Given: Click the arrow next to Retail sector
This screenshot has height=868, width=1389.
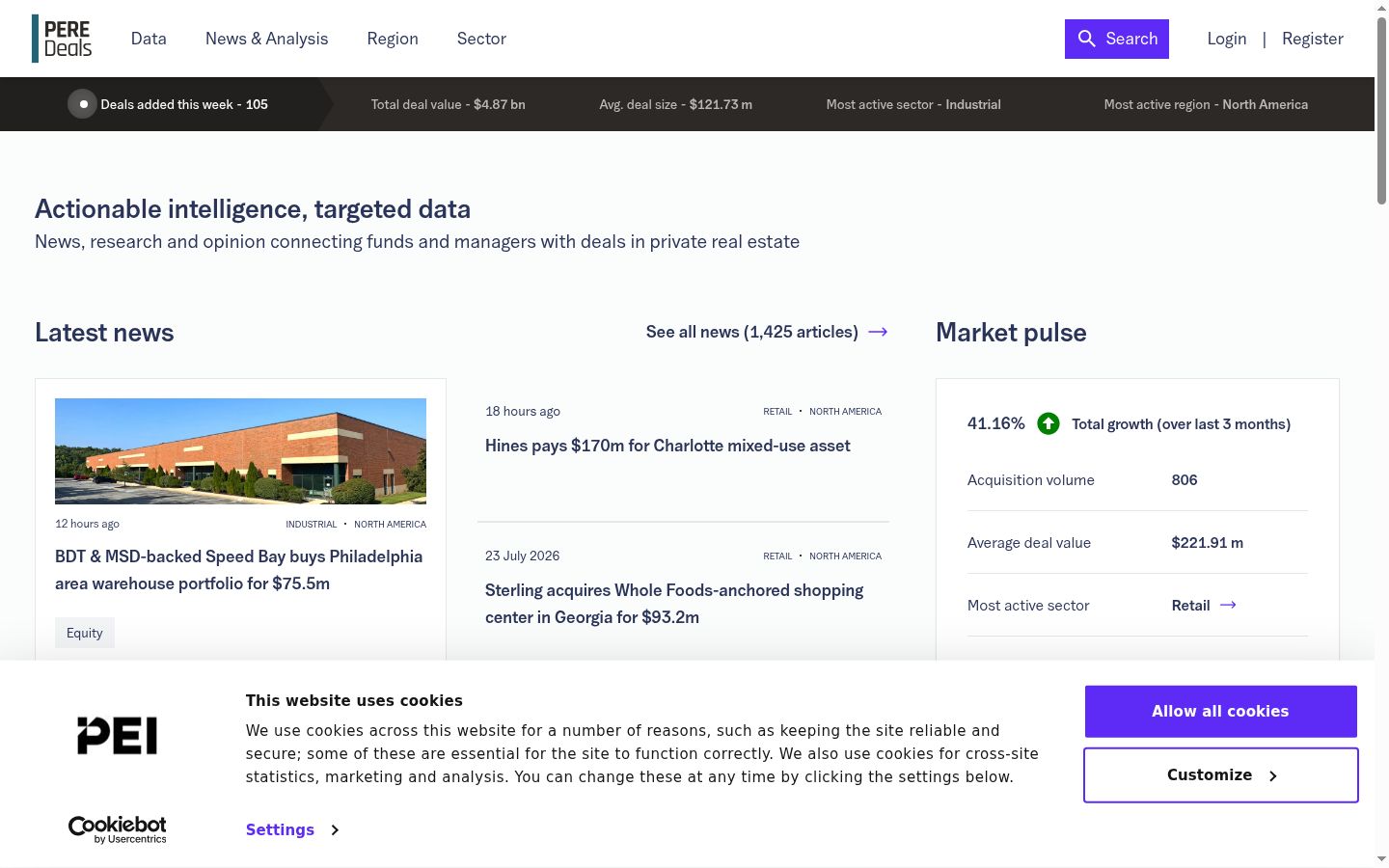Looking at the screenshot, I should coord(1228,605).
